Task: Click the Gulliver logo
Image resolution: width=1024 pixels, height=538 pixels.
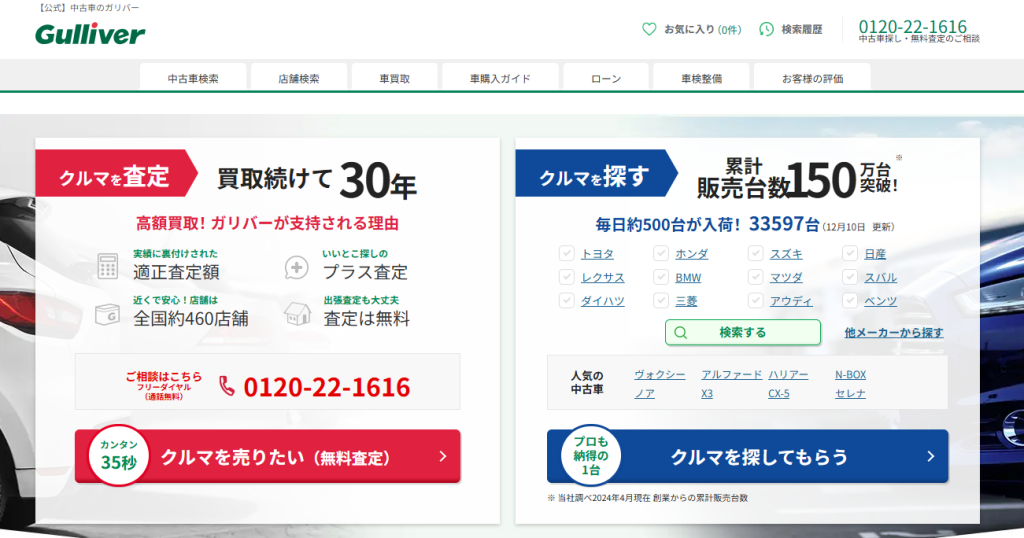Action: [90, 34]
